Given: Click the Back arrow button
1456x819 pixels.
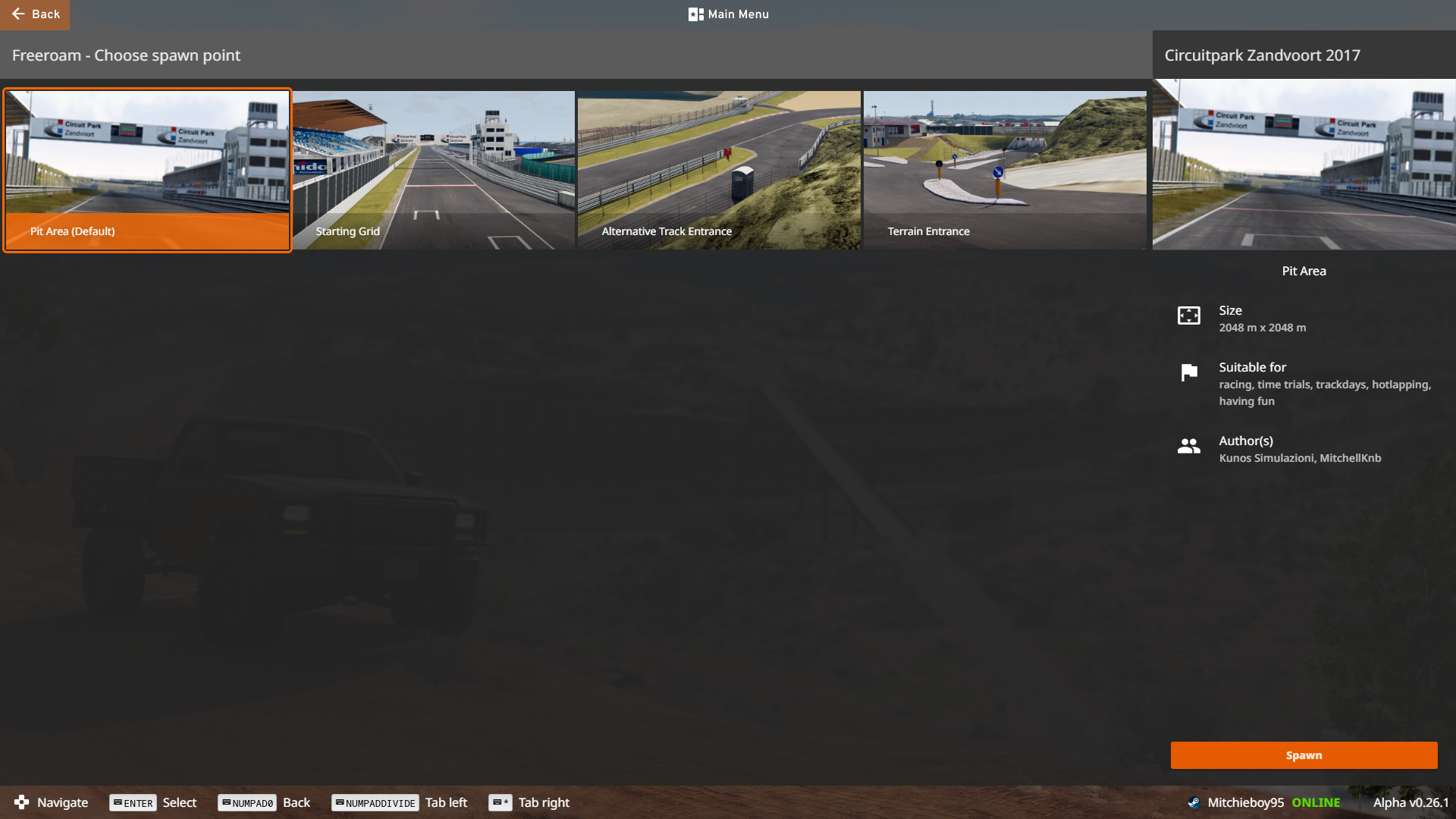Looking at the screenshot, I should tap(35, 14).
